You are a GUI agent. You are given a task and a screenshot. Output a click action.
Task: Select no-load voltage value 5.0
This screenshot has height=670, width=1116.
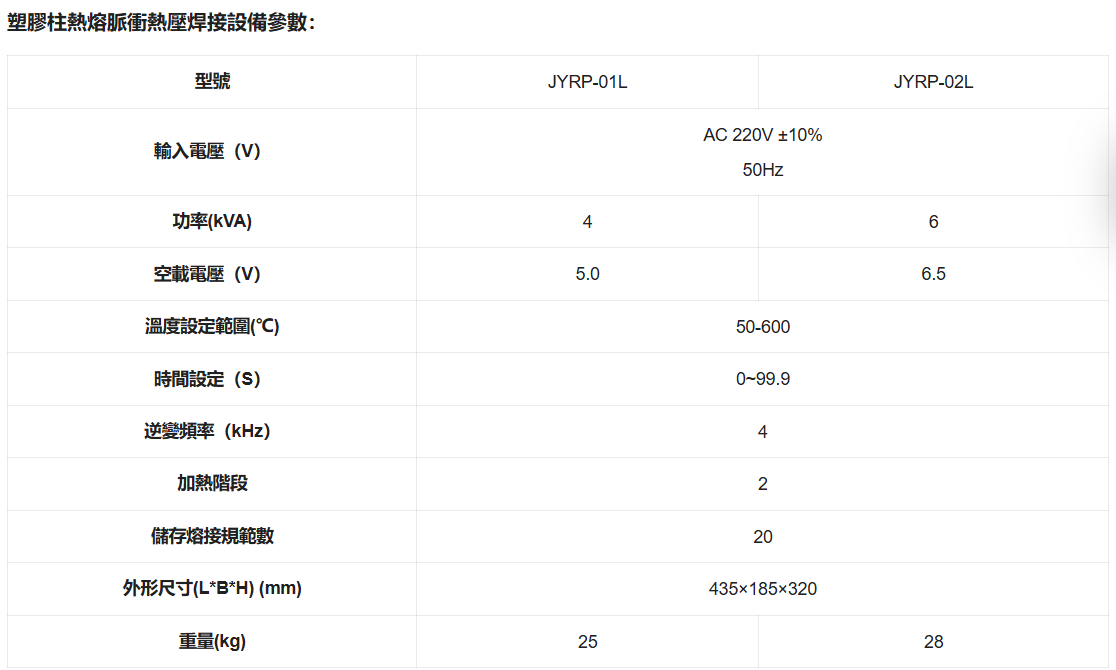tap(587, 274)
